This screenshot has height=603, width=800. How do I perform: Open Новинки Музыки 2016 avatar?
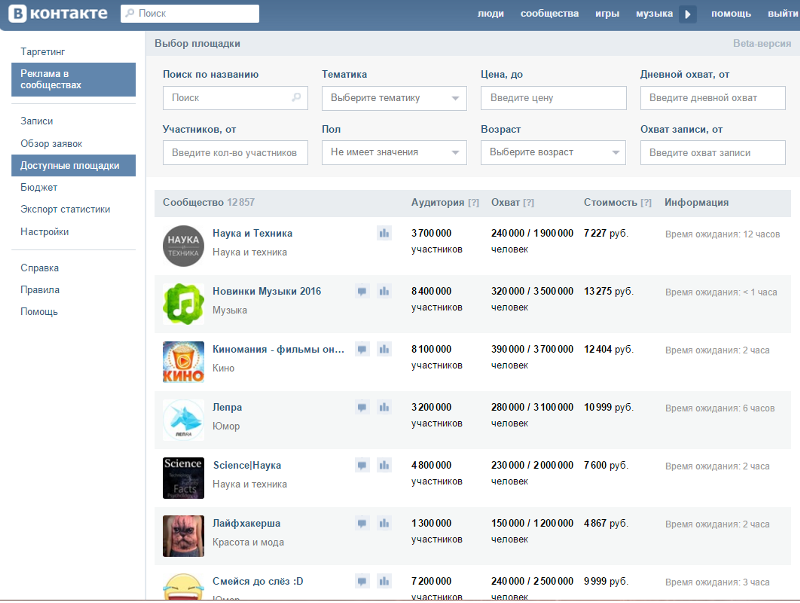(x=183, y=304)
